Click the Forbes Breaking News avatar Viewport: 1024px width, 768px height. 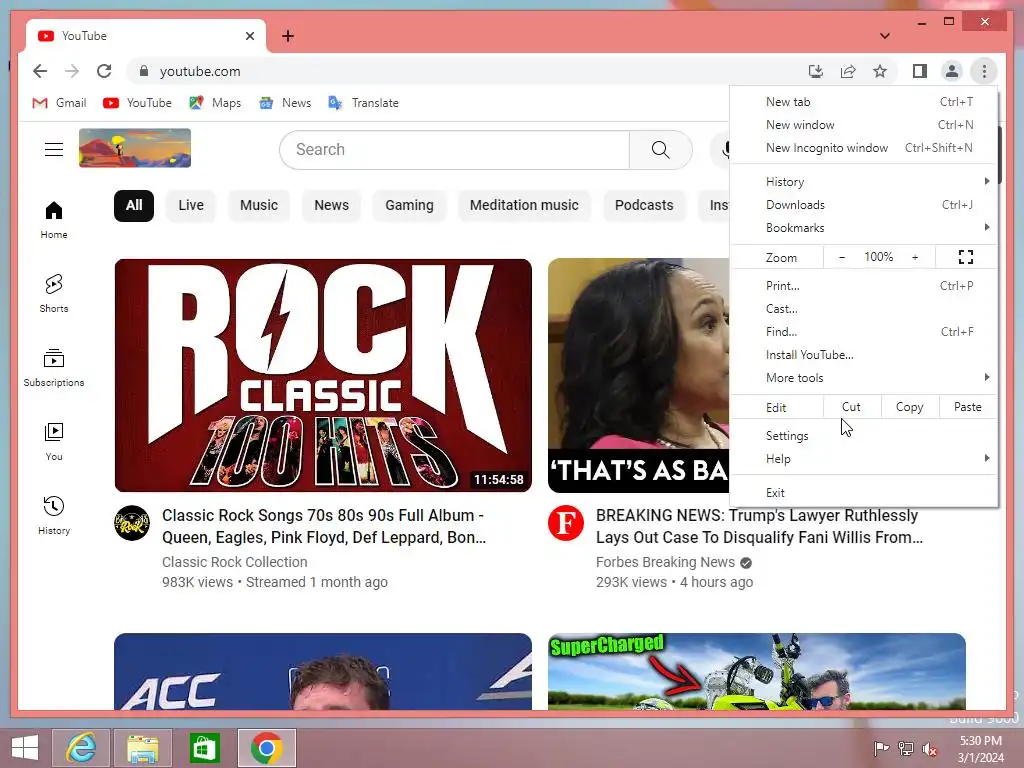566,523
